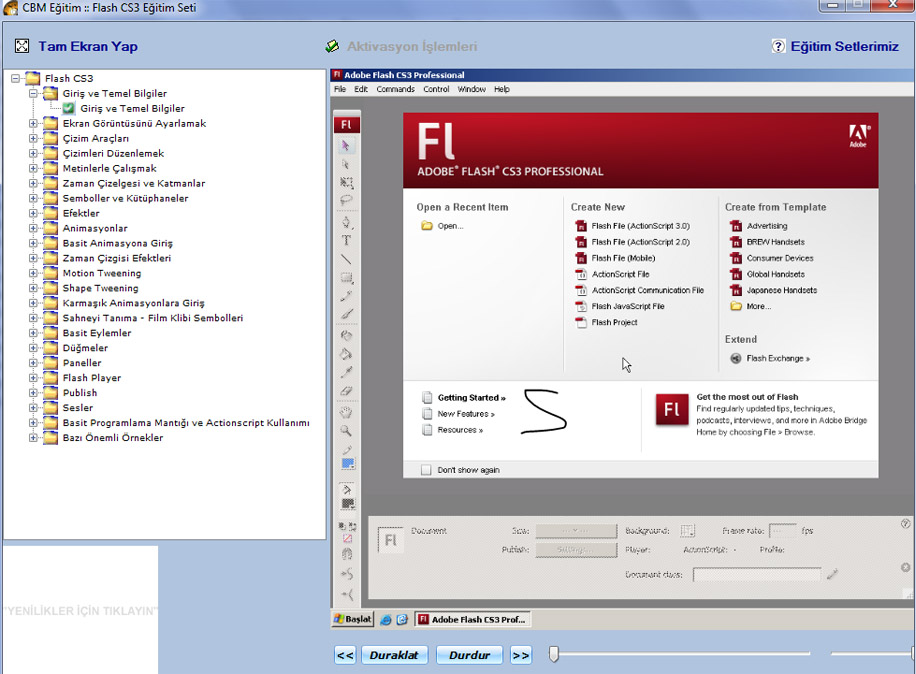The width and height of the screenshot is (916, 674).
Task: Select the black arrow Selection tool
Action: coord(347,146)
